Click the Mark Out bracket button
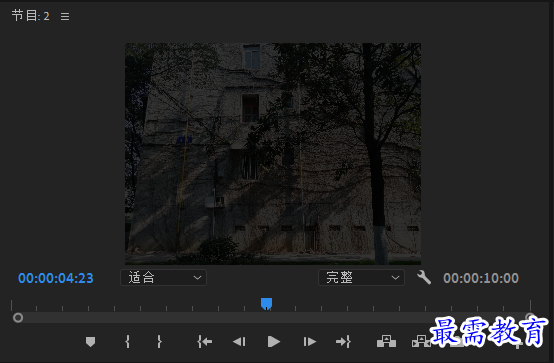Image resolution: width=554 pixels, height=363 pixels. 159,341
